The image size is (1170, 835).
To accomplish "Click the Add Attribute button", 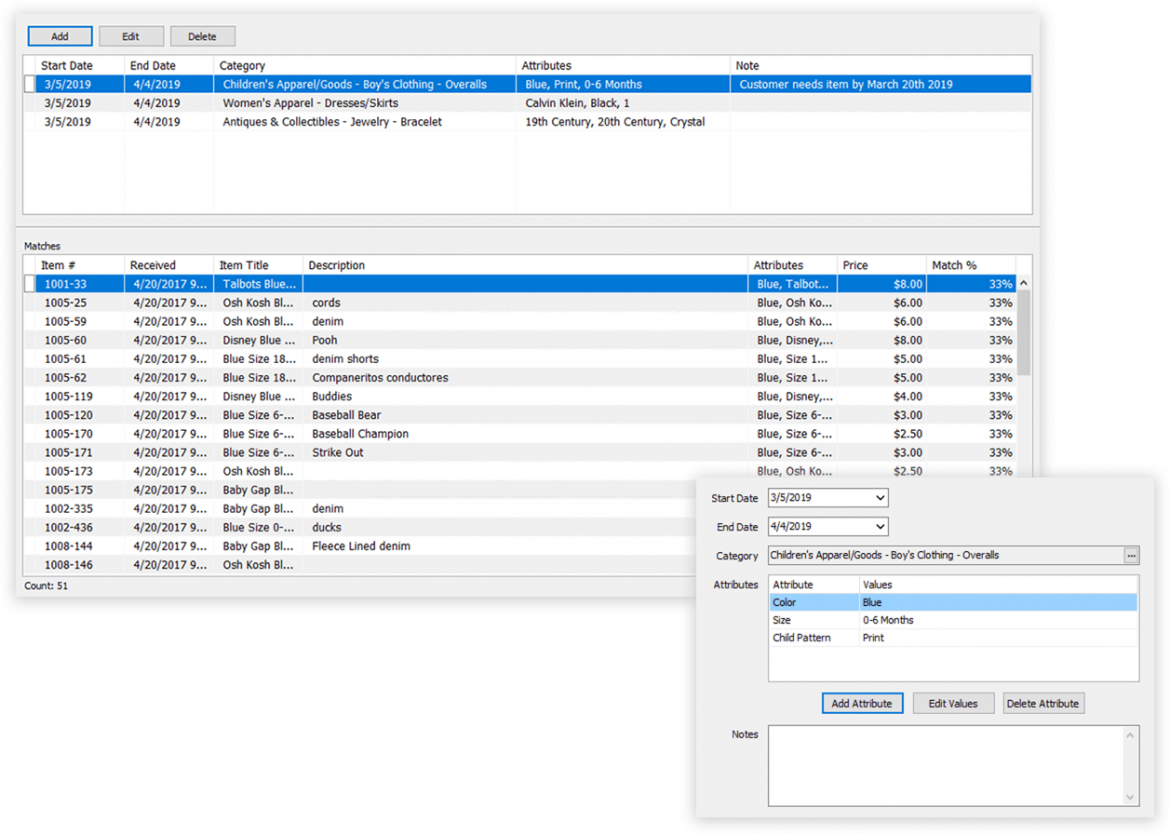I will coord(862,704).
